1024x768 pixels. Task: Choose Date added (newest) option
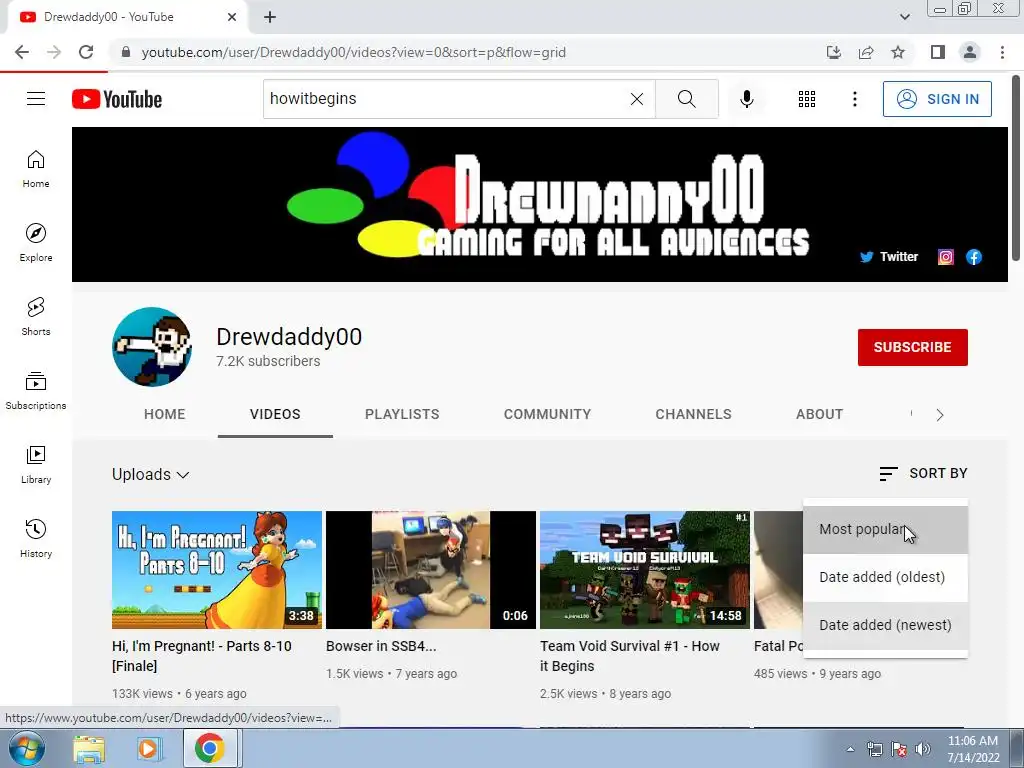click(x=885, y=625)
